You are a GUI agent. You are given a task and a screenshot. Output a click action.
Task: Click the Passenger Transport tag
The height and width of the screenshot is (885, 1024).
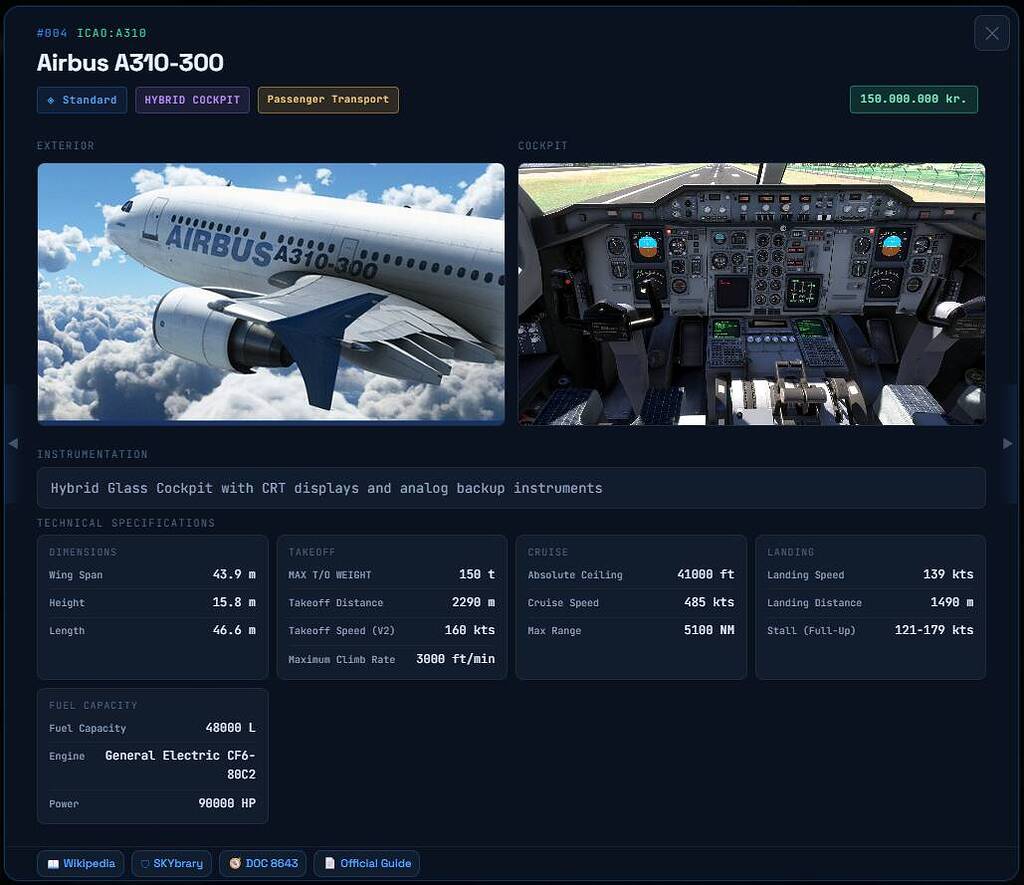(328, 100)
